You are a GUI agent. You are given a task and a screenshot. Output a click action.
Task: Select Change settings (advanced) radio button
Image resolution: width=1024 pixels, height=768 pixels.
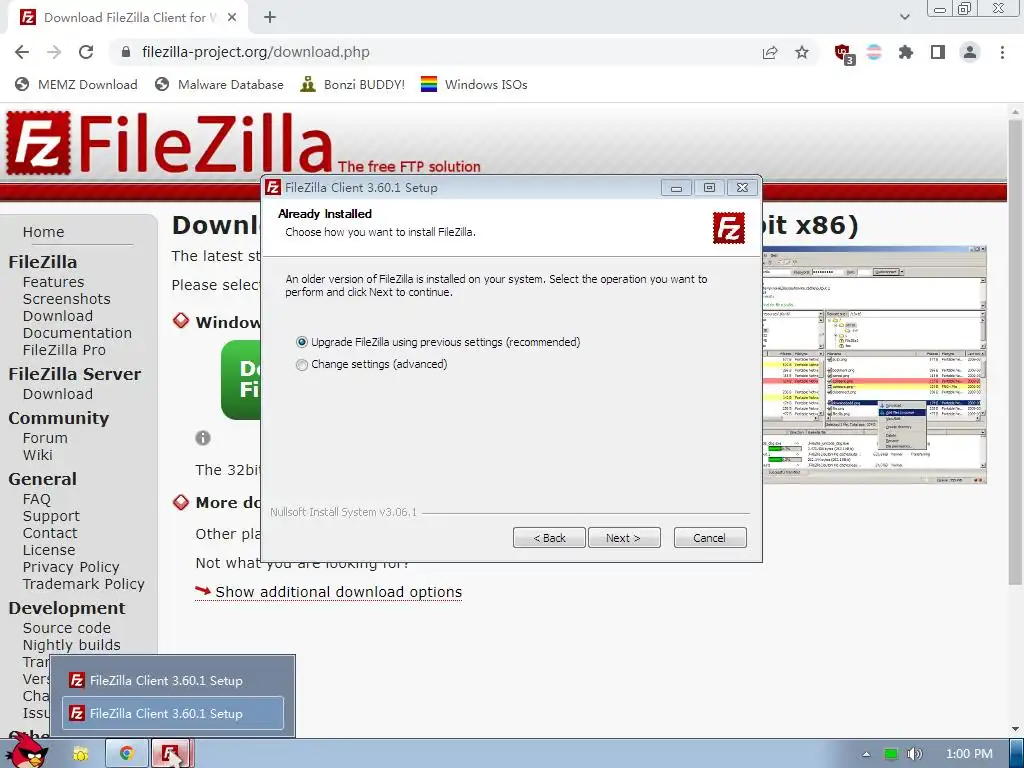tap(301, 364)
